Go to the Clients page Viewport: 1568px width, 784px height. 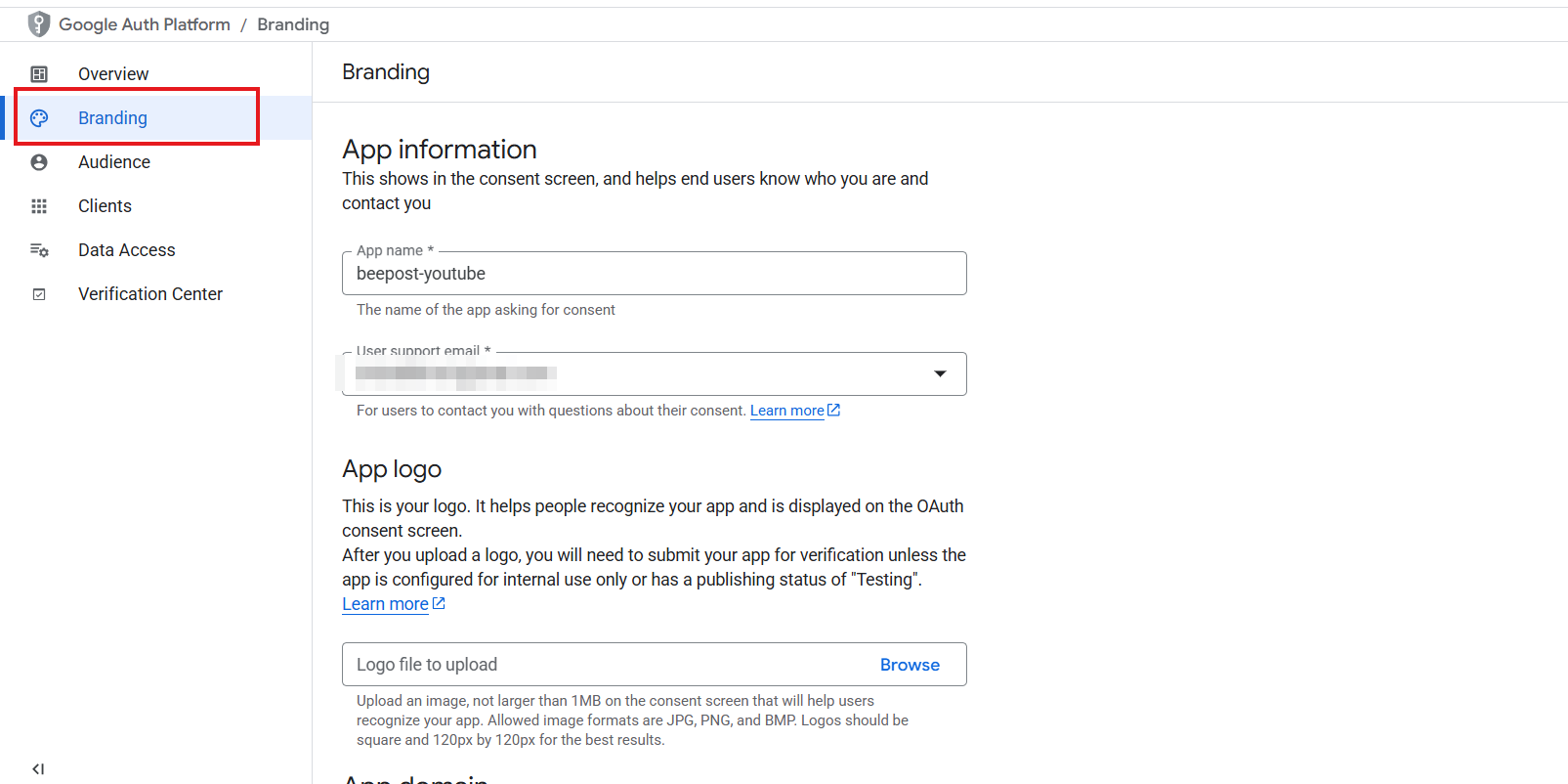(x=156, y=206)
